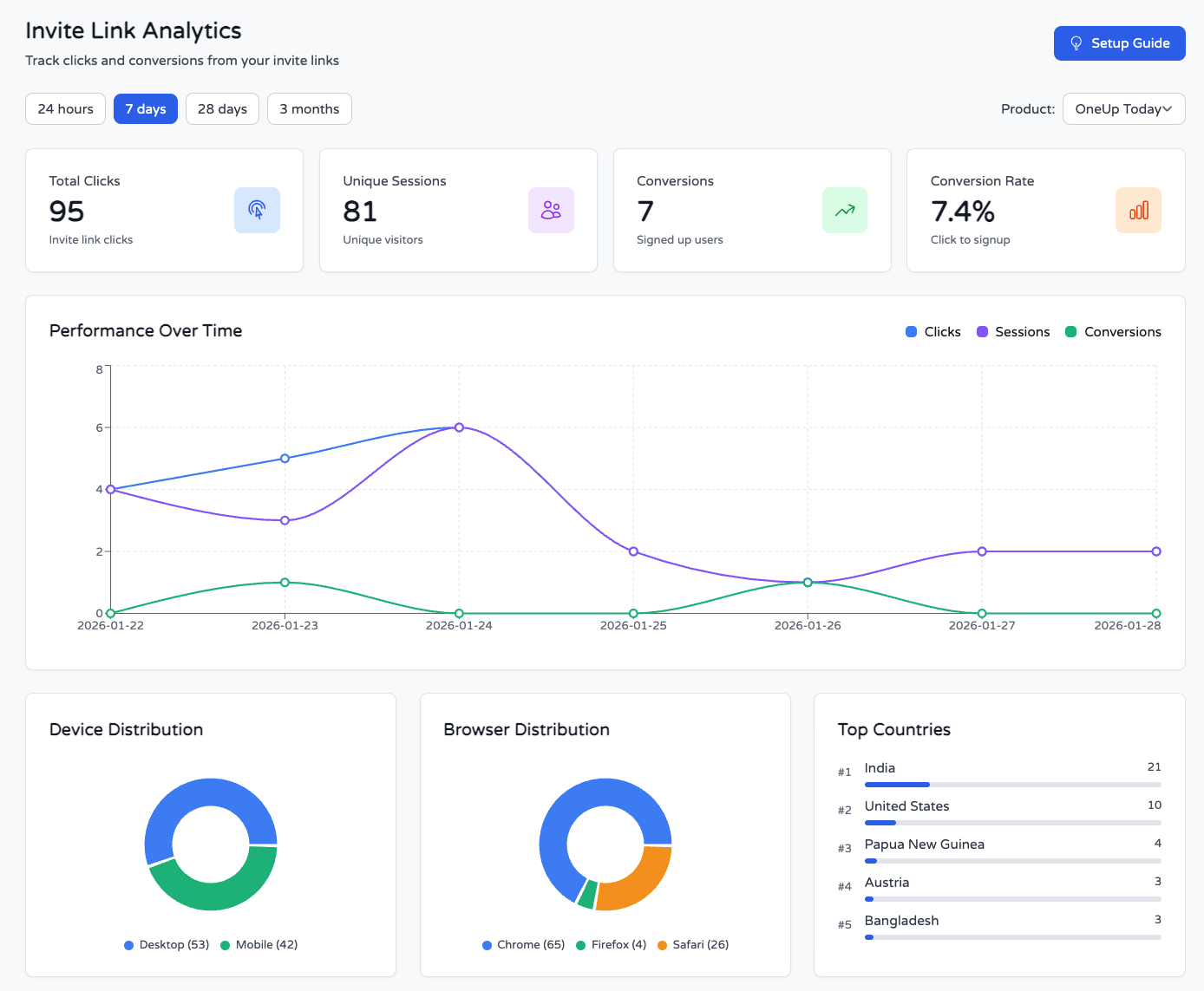Click the Conversions trending arrow icon
Viewport: 1204px width, 991px height.
[x=844, y=210]
